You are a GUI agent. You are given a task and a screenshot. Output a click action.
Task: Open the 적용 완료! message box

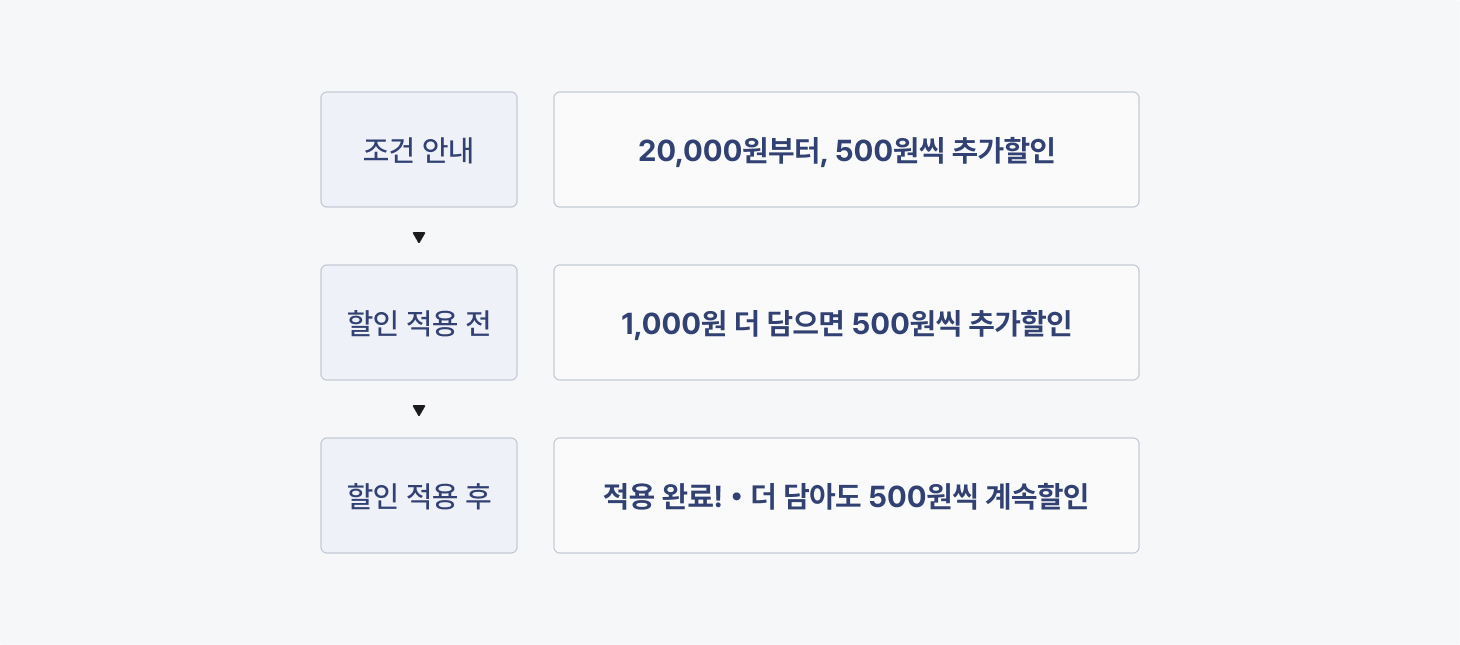(846, 496)
